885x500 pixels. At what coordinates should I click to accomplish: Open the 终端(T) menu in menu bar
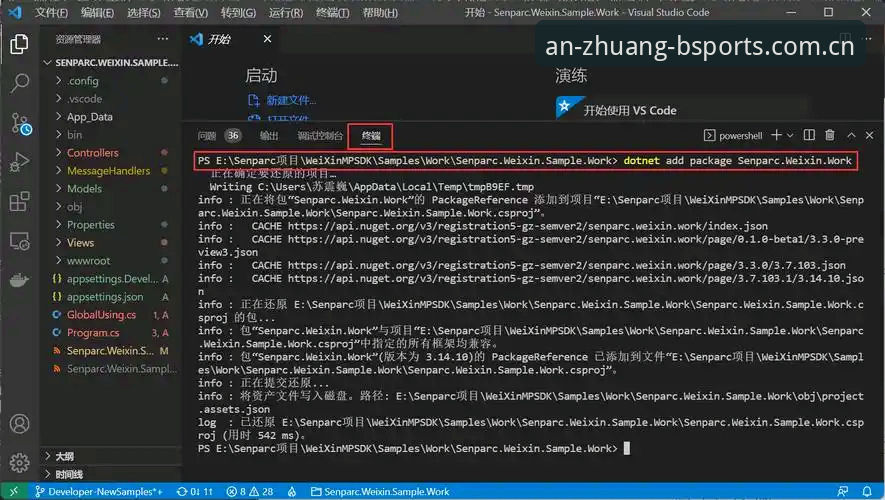coord(332,12)
